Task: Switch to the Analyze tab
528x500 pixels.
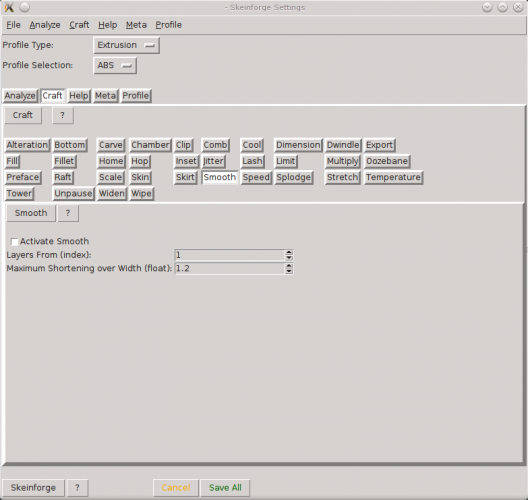Action: pos(20,96)
